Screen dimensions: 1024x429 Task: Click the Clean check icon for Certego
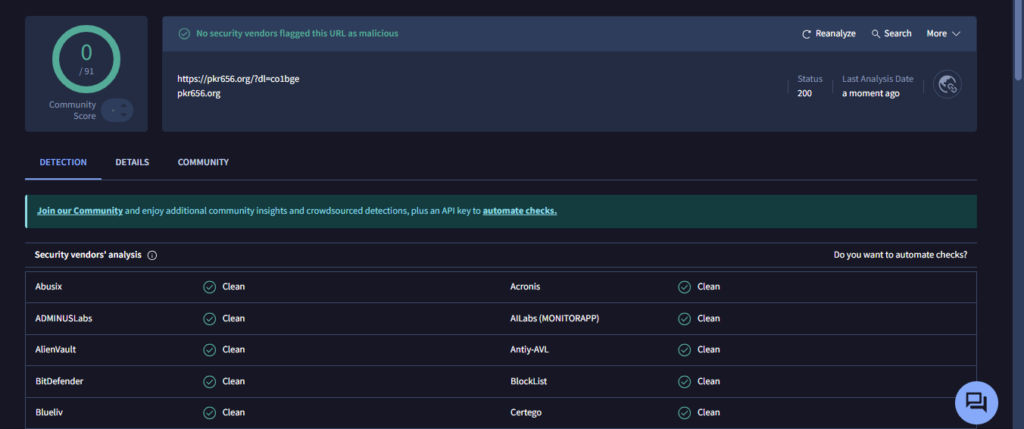[684, 413]
